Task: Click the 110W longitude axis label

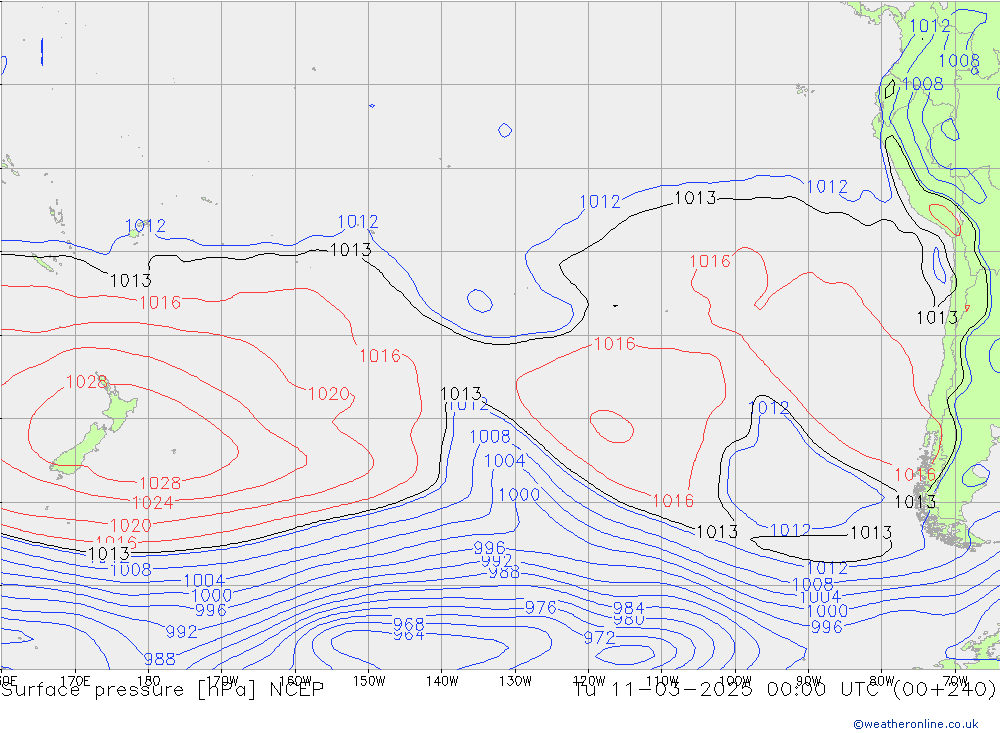Action: (x=662, y=681)
